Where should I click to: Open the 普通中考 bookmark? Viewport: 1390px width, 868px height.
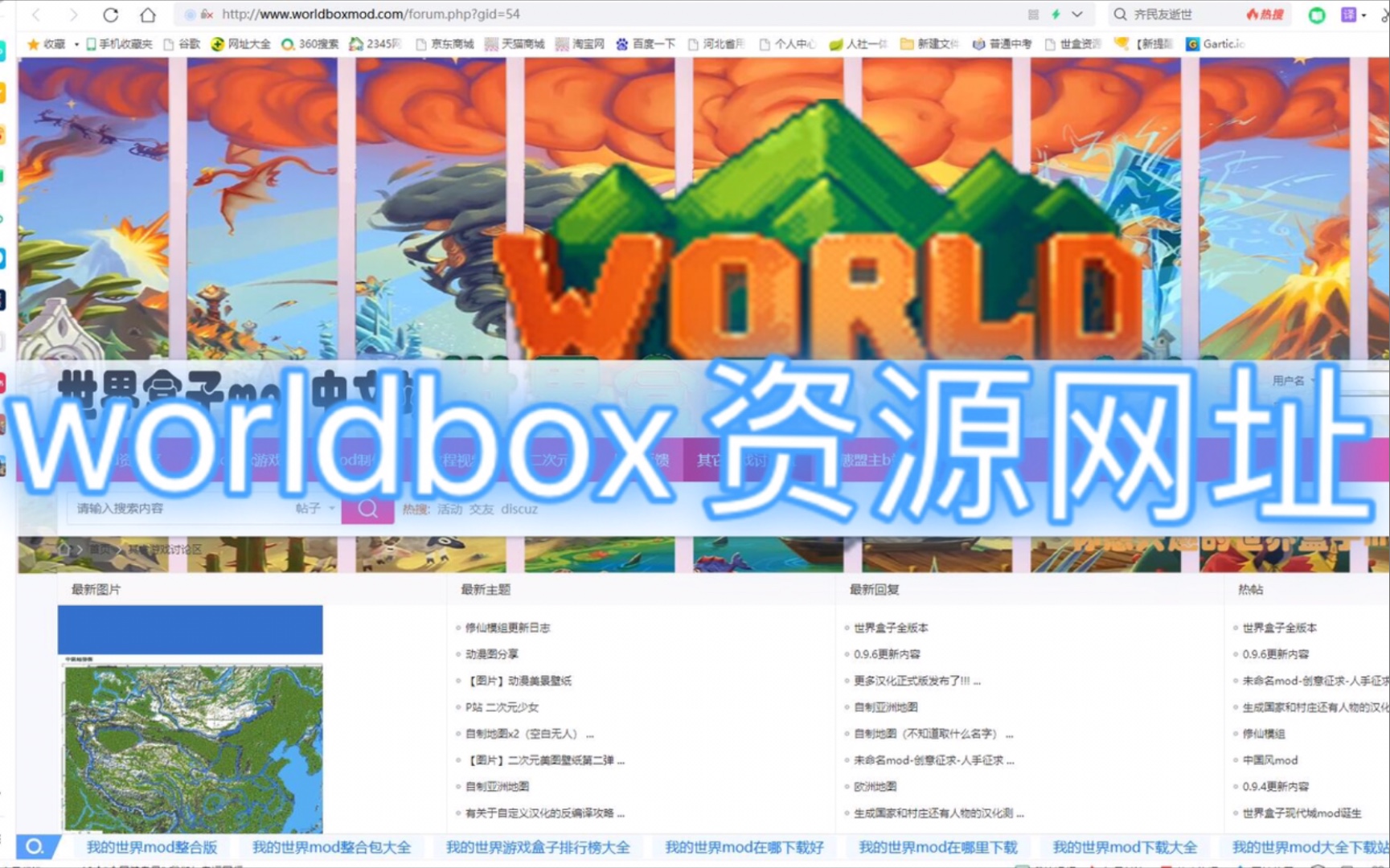(1002, 44)
